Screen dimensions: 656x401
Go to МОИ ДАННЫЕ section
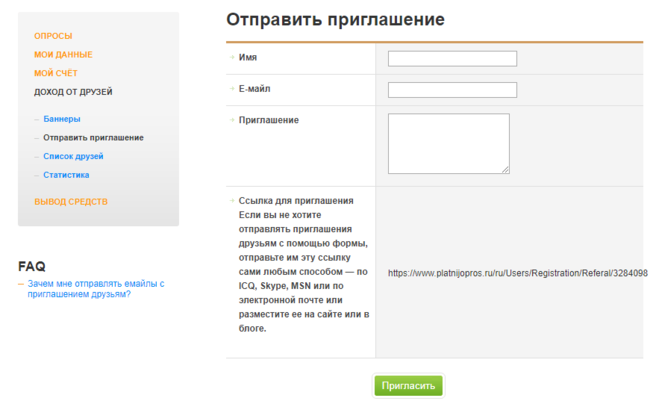tap(63, 54)
